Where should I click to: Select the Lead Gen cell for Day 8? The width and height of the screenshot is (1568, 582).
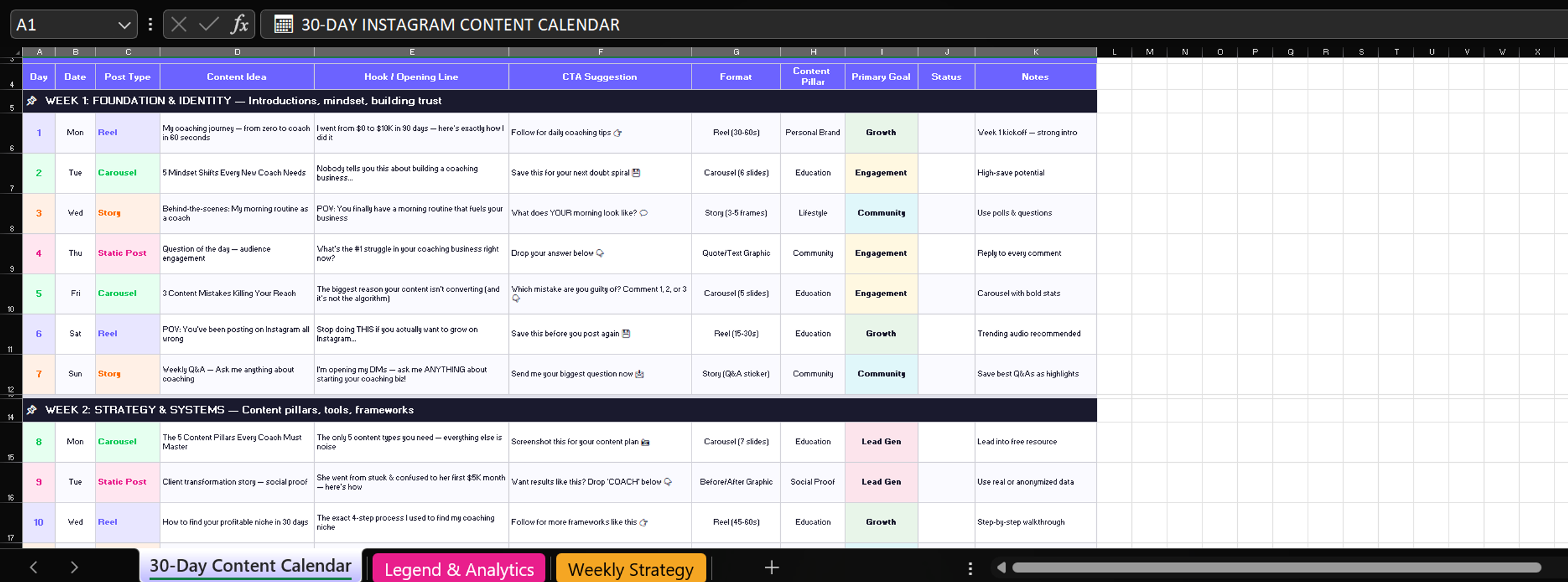pyautogui.click(x=881, y=442)
